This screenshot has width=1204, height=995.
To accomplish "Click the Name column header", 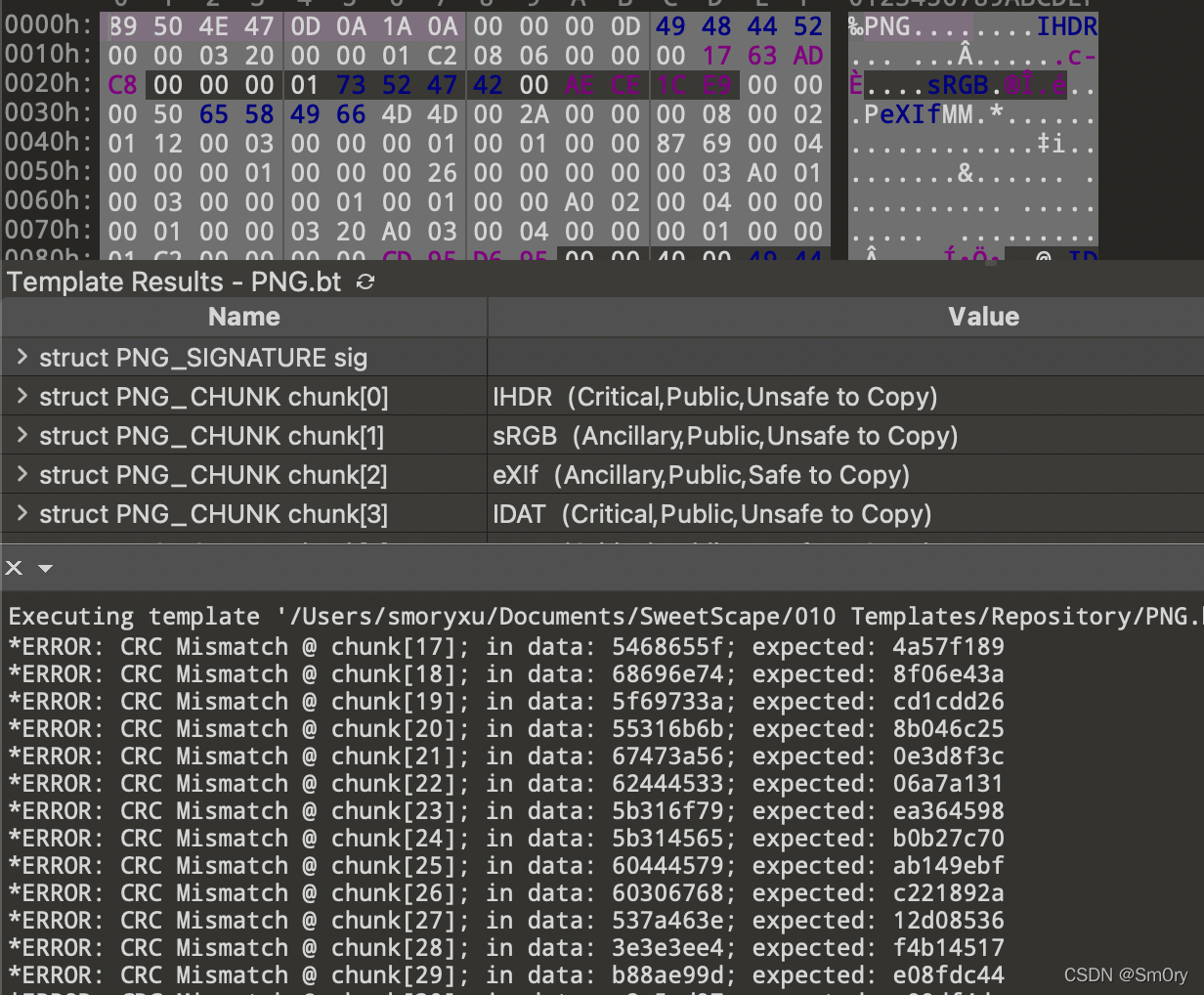I will tap(244, 317).
